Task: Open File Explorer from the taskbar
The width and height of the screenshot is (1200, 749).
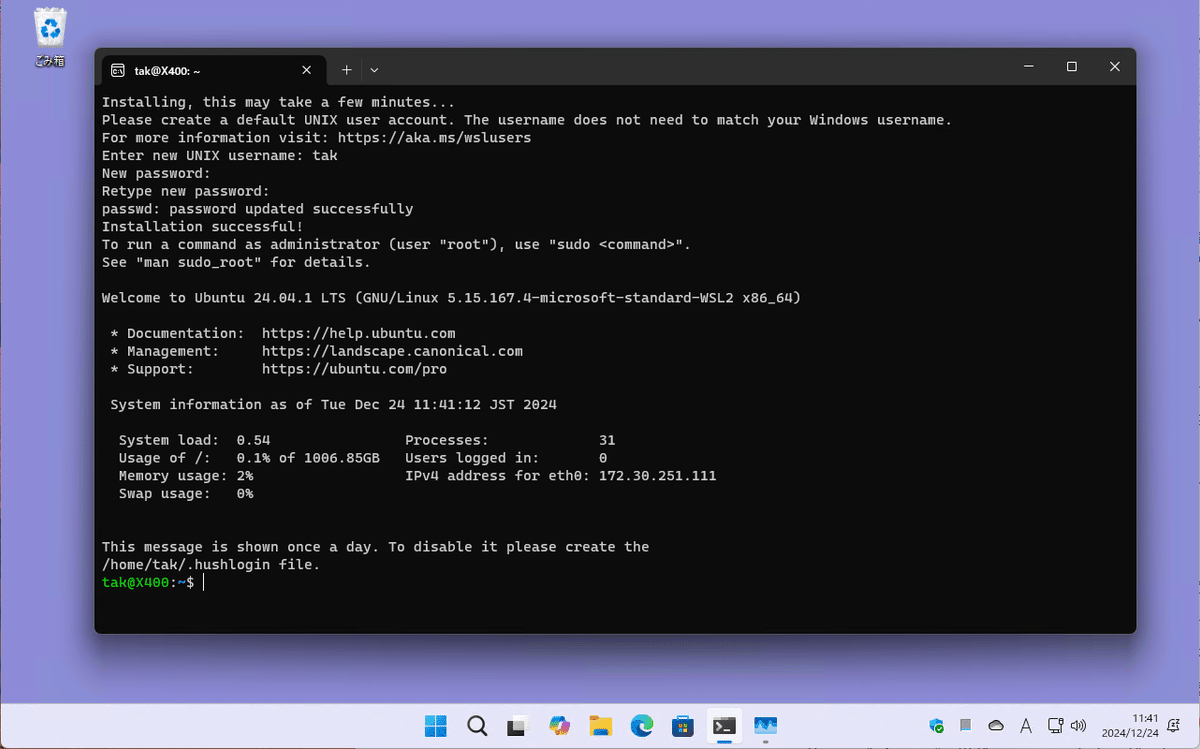Action: 600,726
